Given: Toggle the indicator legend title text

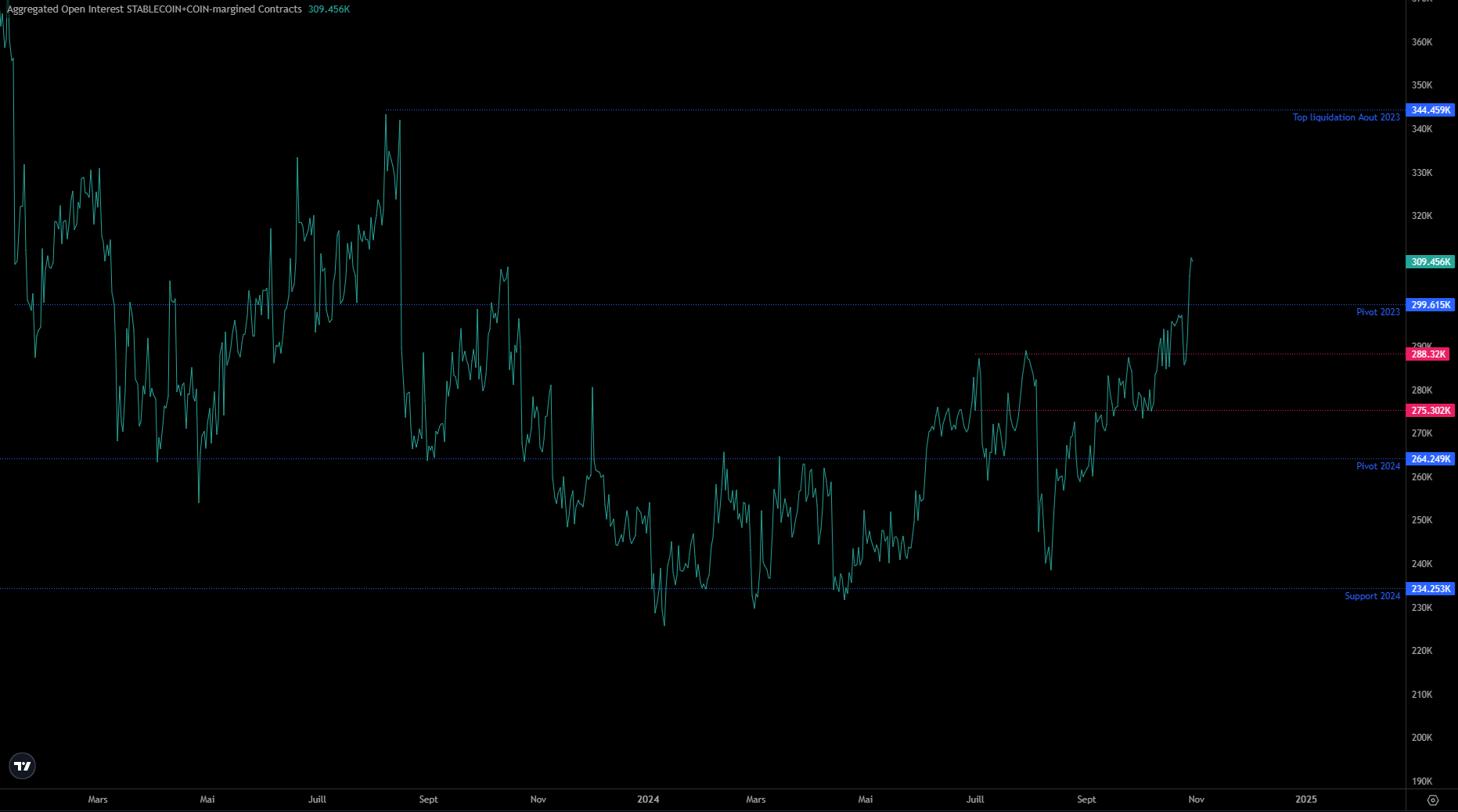Looking at the screenshot, I should (x=153, y=9).
